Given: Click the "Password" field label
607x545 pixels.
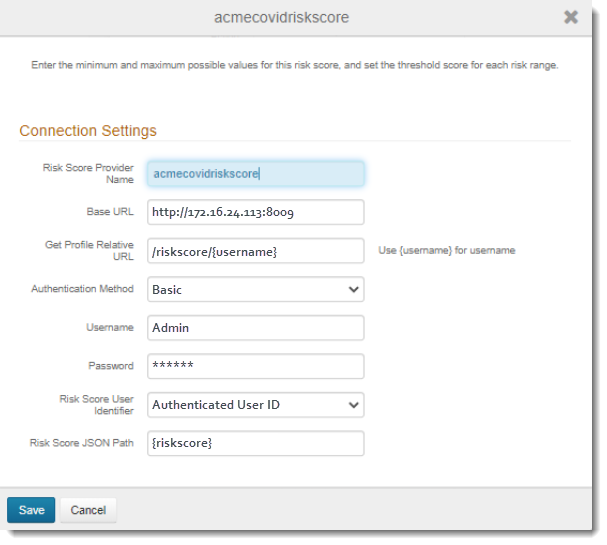Looking at the screenshot, I should (x=110, y=366).
